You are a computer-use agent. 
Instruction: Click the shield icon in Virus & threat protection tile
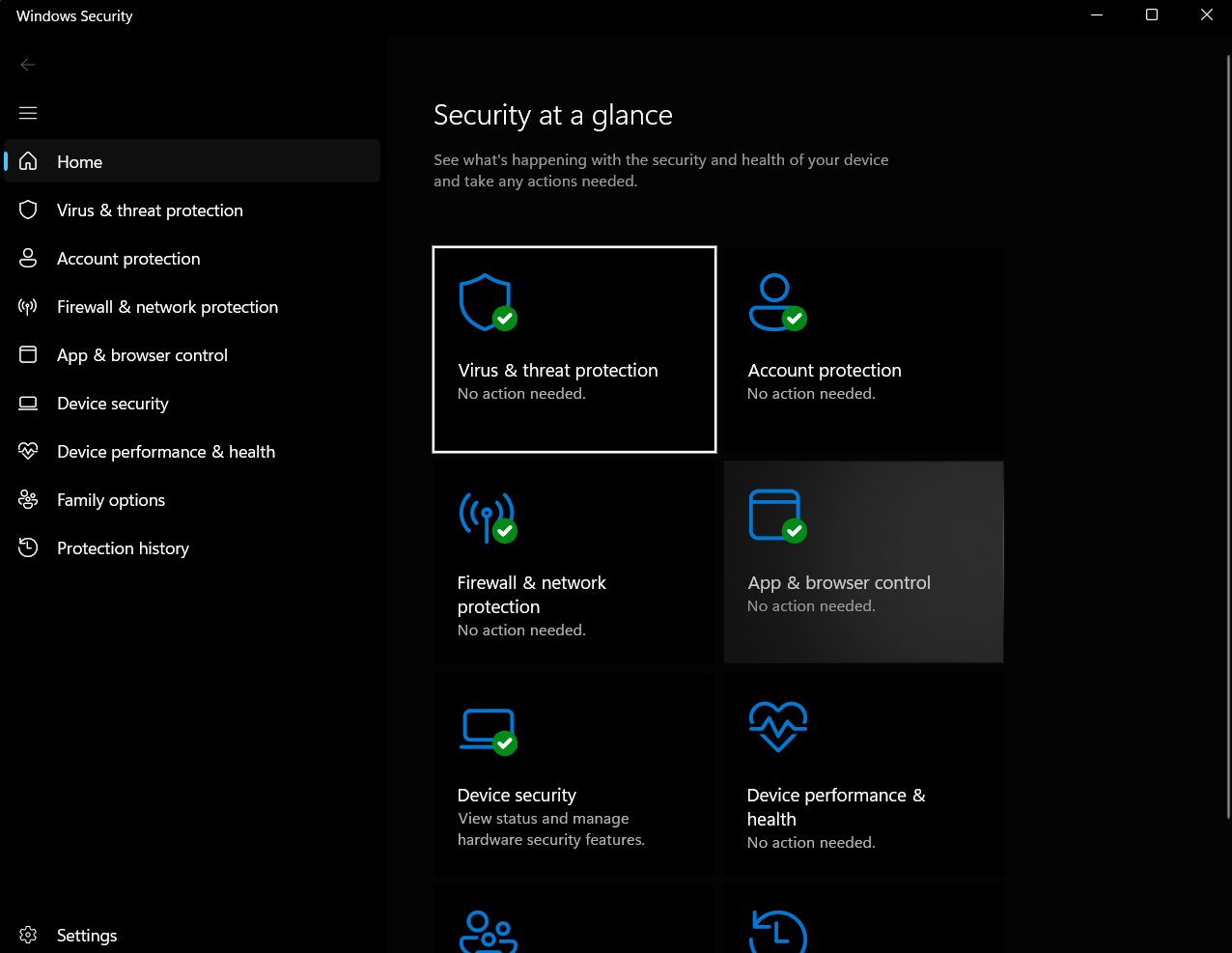pyautogui.click(x=487, y=302)
